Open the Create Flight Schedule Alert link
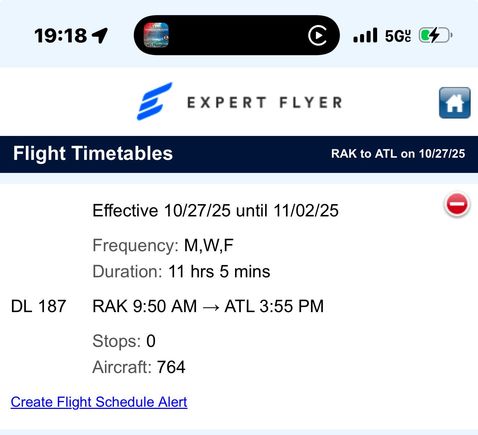Viewport: 478px width, 435px height. pos(99,402)
